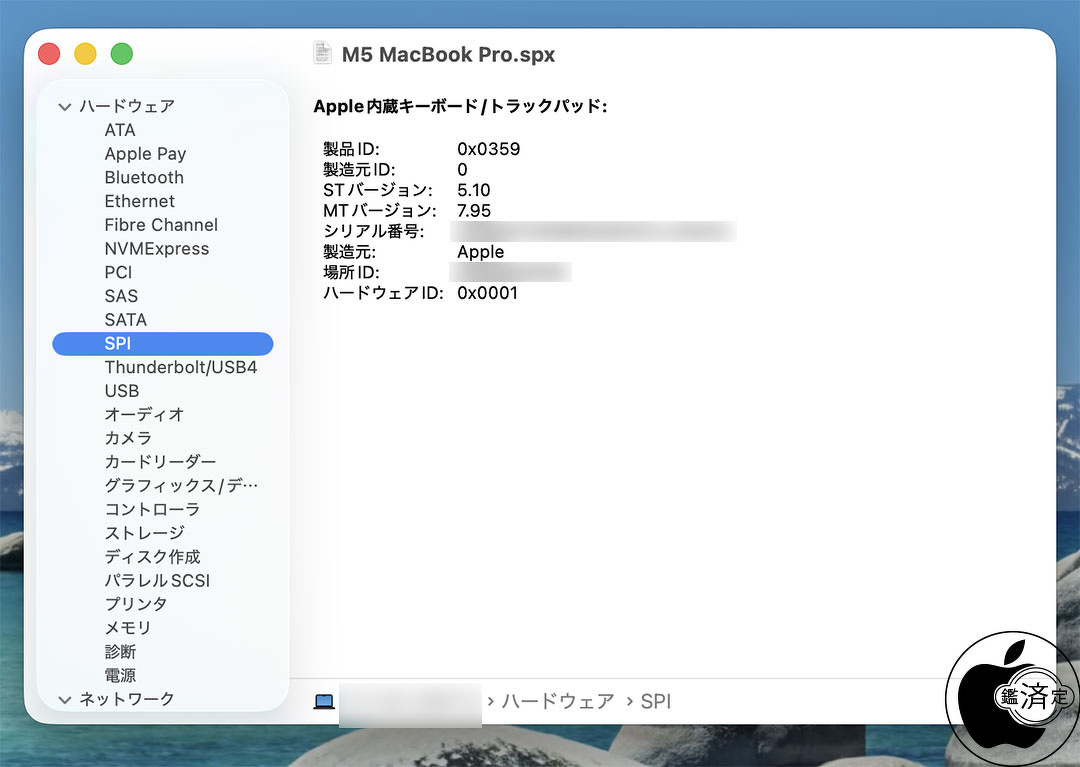
Task: Collapse the ハードウェア section
Action: tap(65, 106)
